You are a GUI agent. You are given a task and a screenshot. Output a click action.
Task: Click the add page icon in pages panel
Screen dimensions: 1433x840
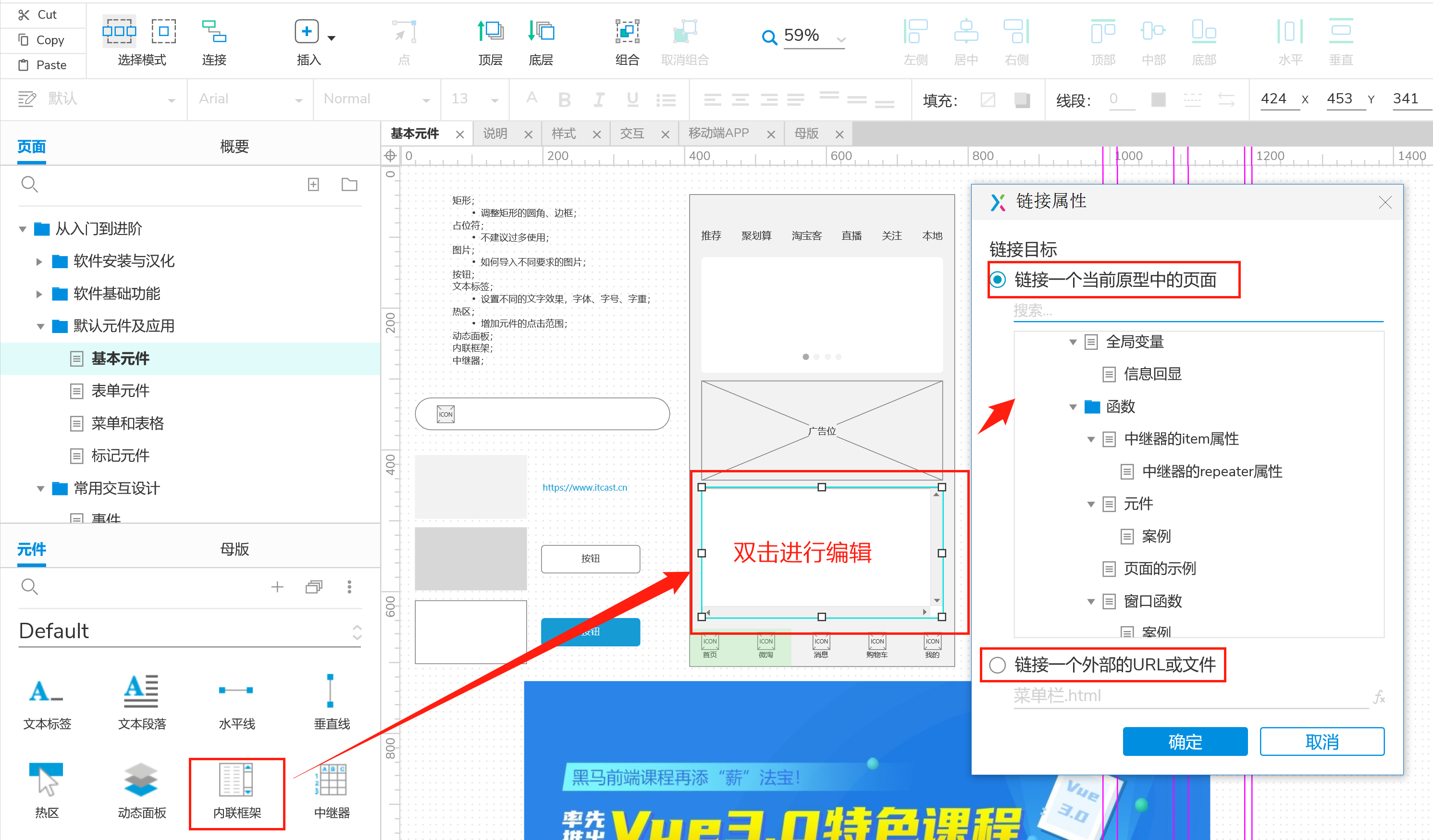313,184
